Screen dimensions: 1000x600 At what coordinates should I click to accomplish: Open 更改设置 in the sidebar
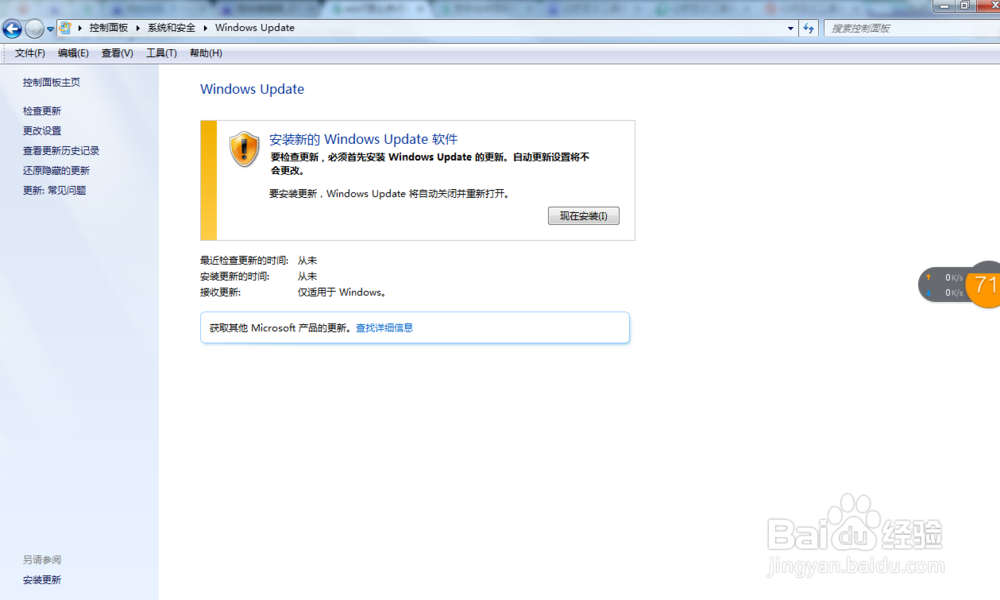[x=42, y=131]
